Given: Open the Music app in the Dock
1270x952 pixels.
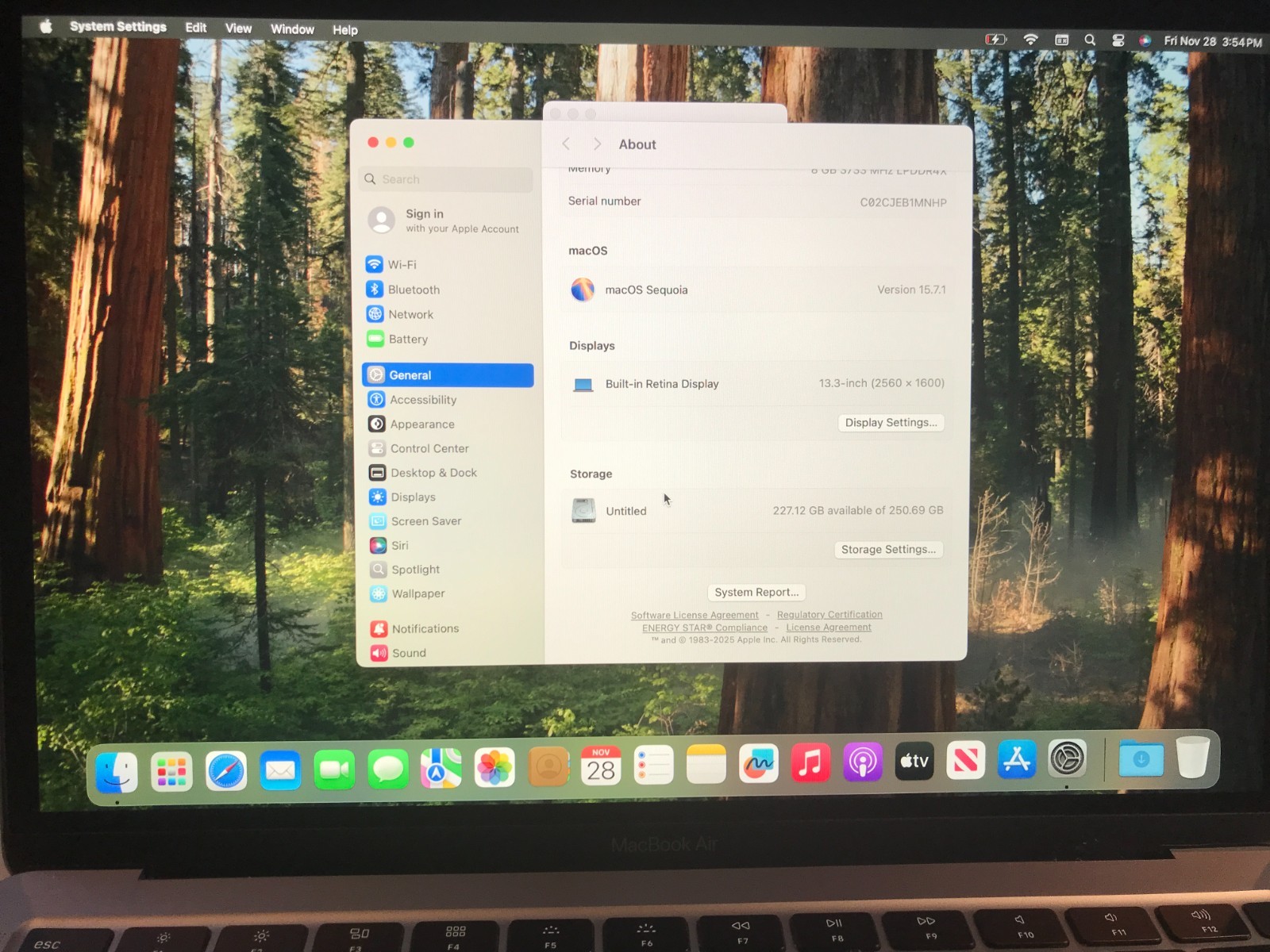Looking at the screenshot, I should [x=810, y=762].
